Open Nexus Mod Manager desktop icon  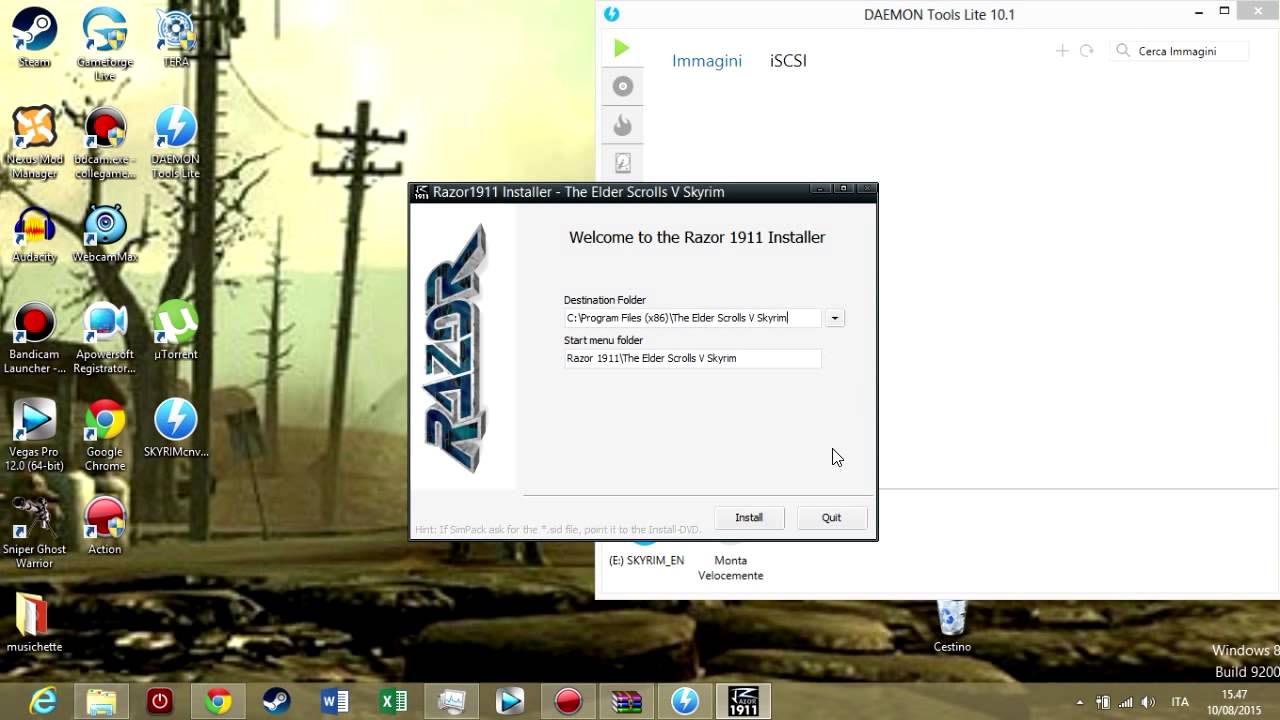point(34,143)
